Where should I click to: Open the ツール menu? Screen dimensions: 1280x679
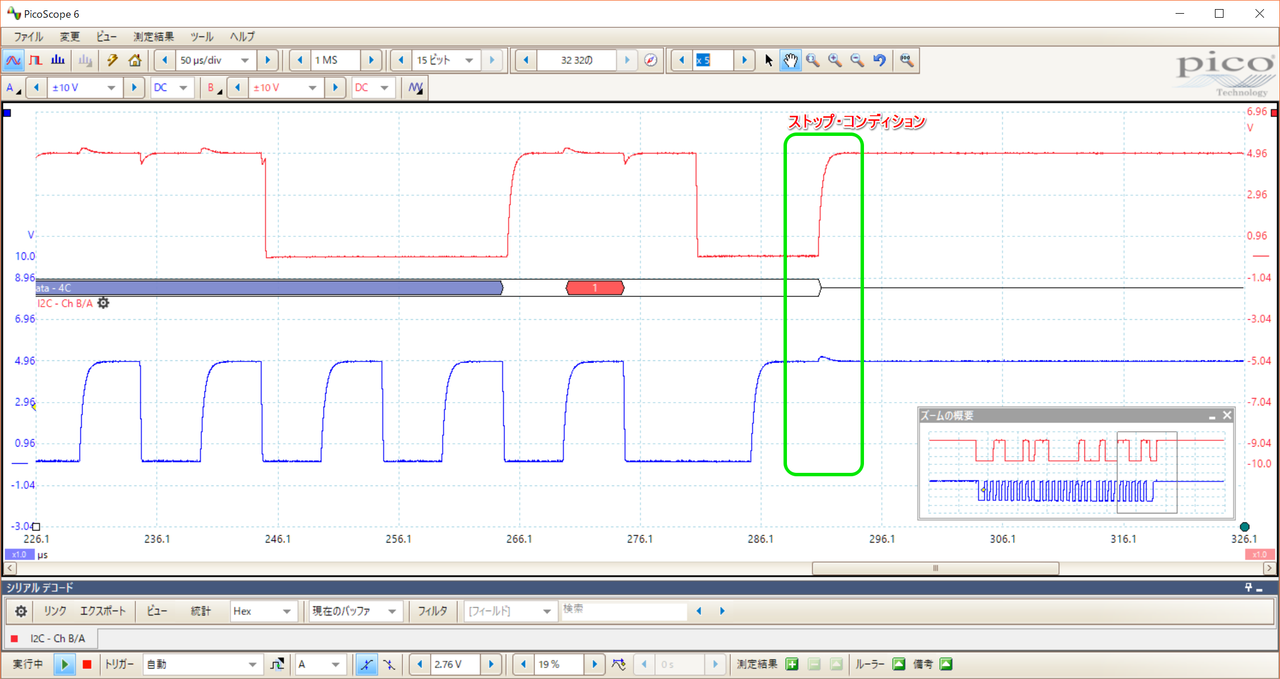point(201,36)
